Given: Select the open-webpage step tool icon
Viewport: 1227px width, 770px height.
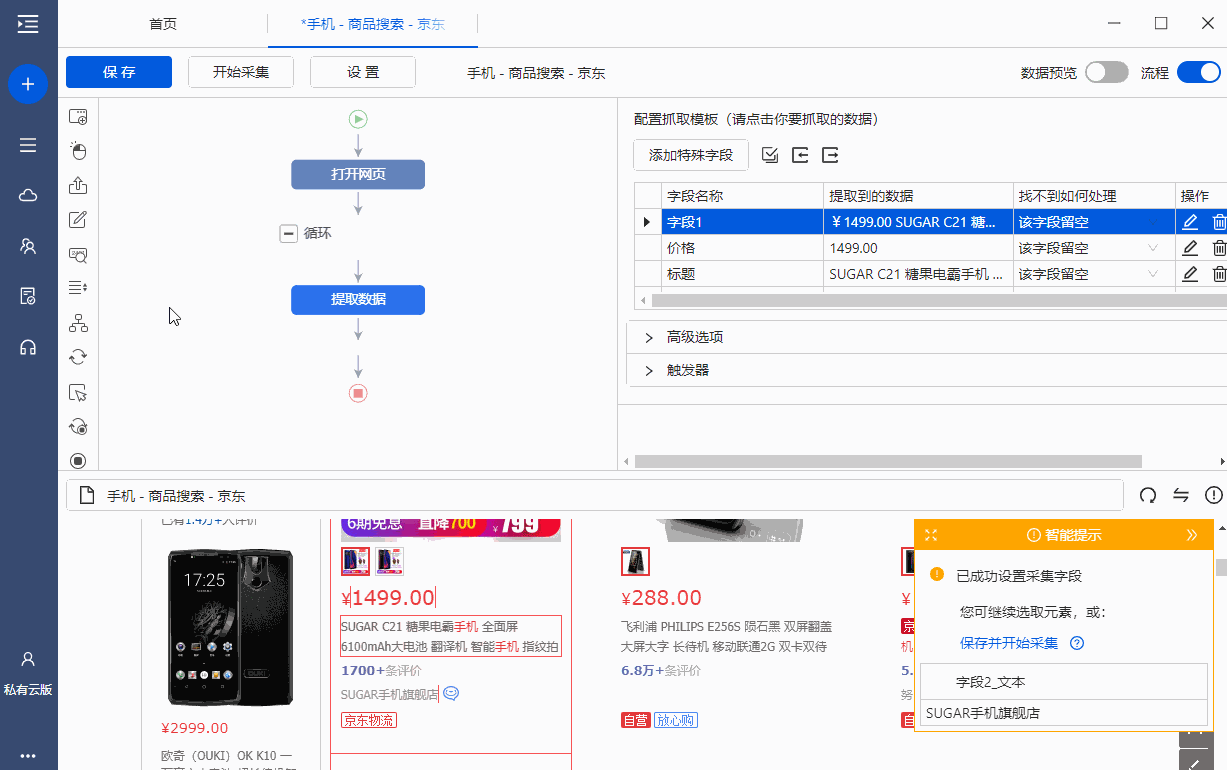Looking at the screenshot, I should [x=78, y=117].
